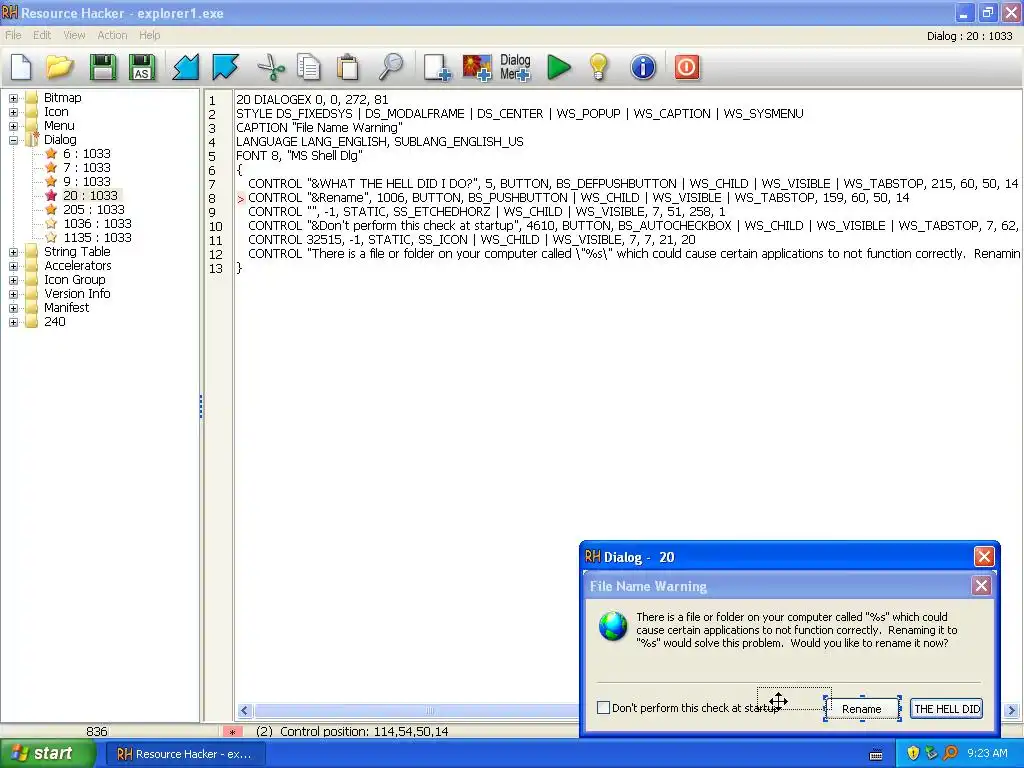This screenshot has width=1024, height=768.
Task: Click the Add new resource page icon
Action: (437, 67)
